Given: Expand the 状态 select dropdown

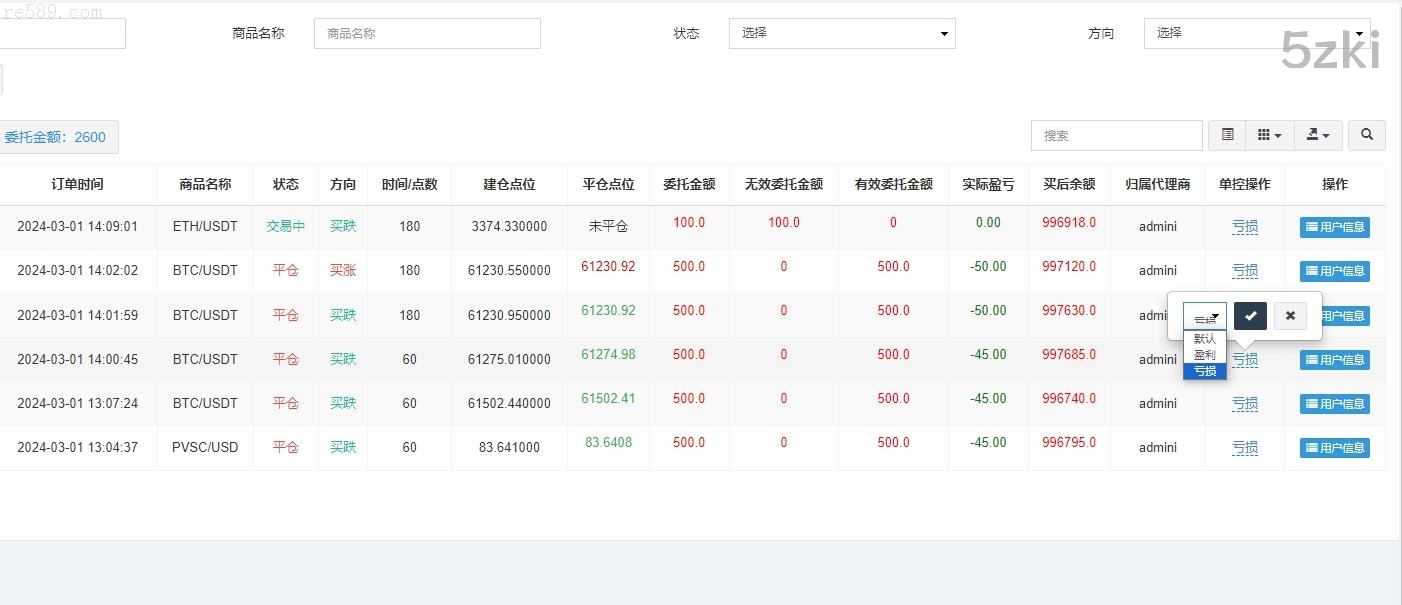Looking at the screenshot, I should click(841, 33).
